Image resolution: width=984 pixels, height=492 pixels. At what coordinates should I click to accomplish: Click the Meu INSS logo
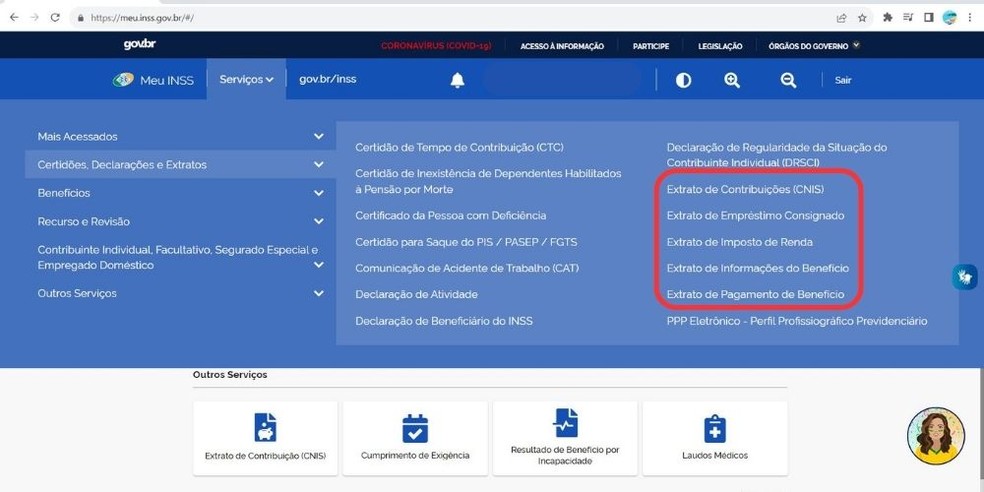153,80
